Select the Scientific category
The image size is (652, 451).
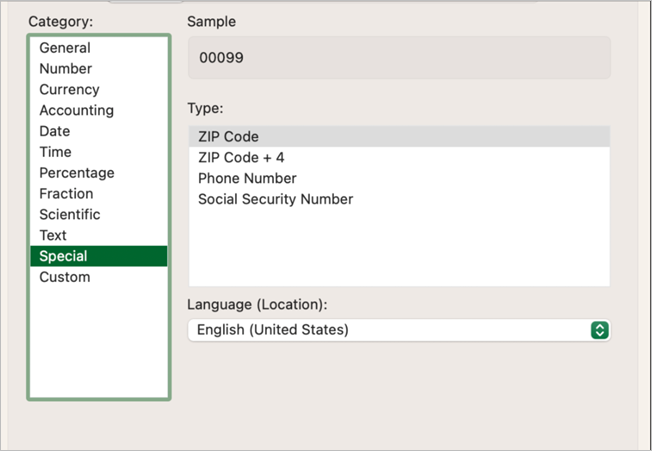[x=70, y=215]
